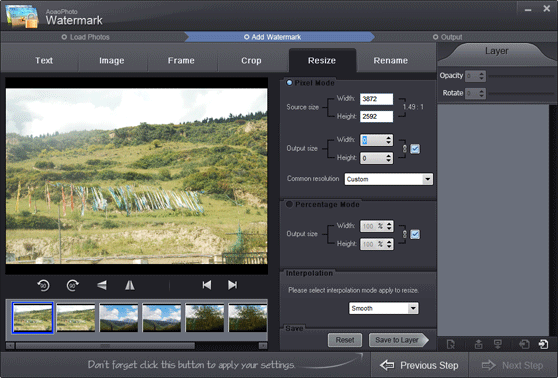The image size is (558, 378).
Task: Click the export layer icon with left arrow
Action: click(x=524, y=344)
